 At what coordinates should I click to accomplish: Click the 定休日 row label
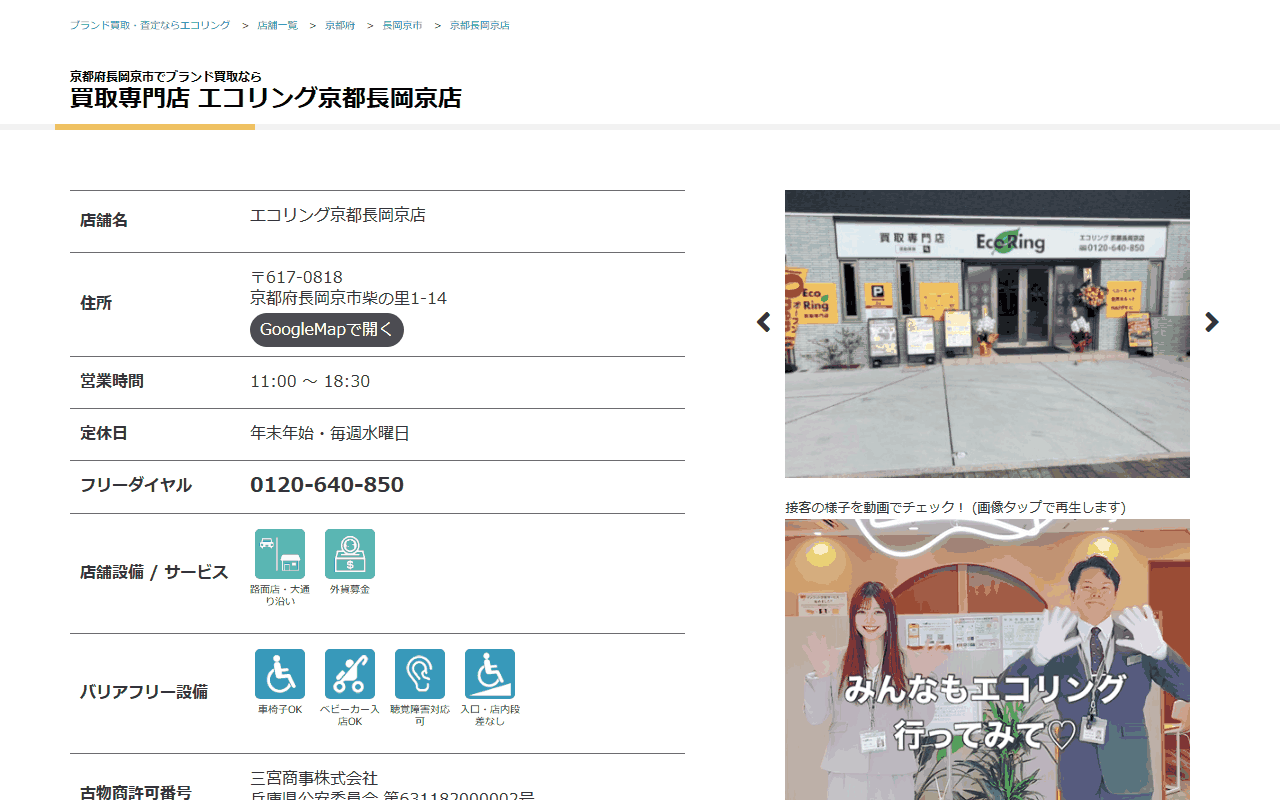pyautogui.click(x=104, y=433)
